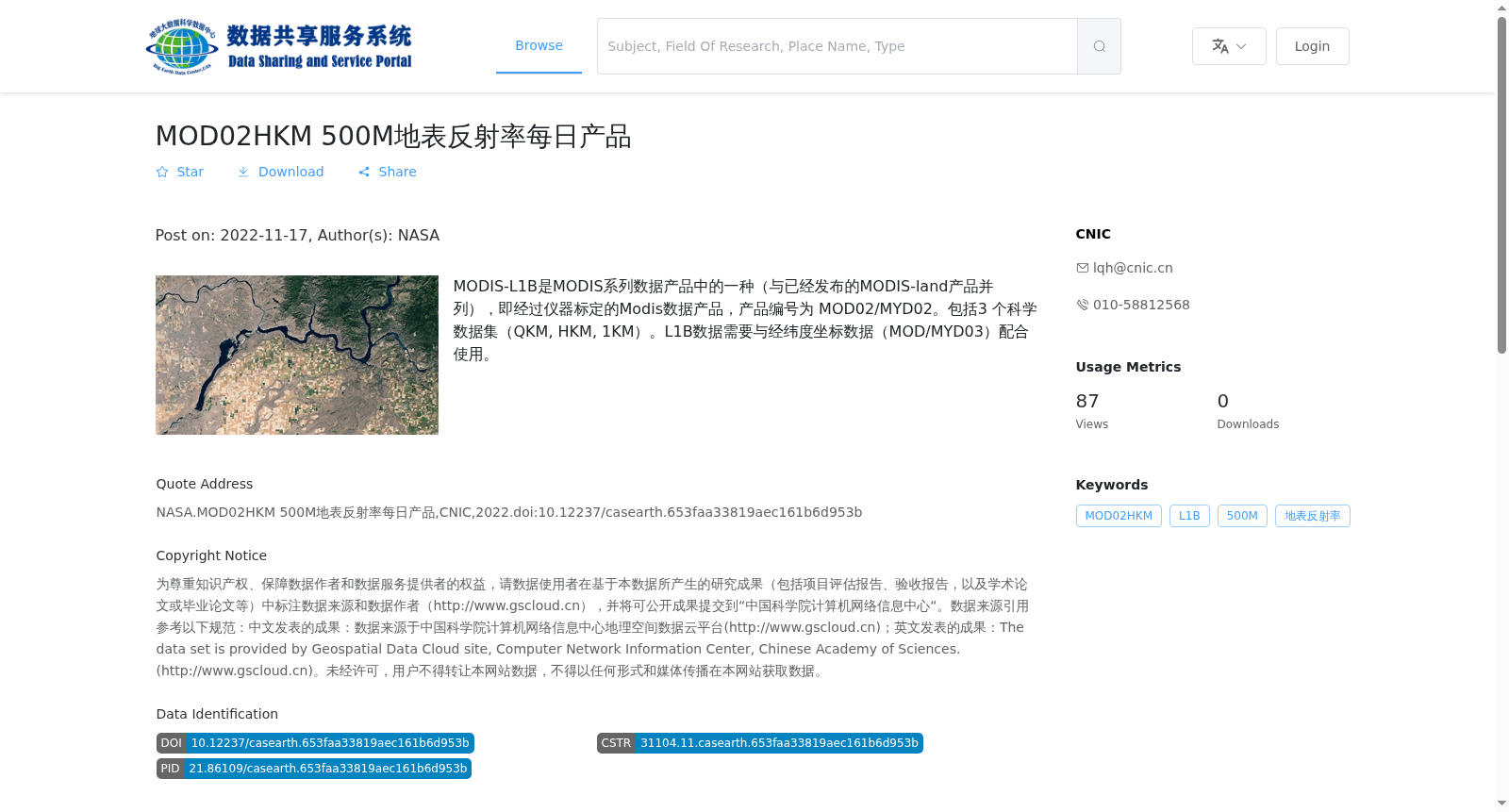
Task: Click the Download link text
Action: point(290,172)
